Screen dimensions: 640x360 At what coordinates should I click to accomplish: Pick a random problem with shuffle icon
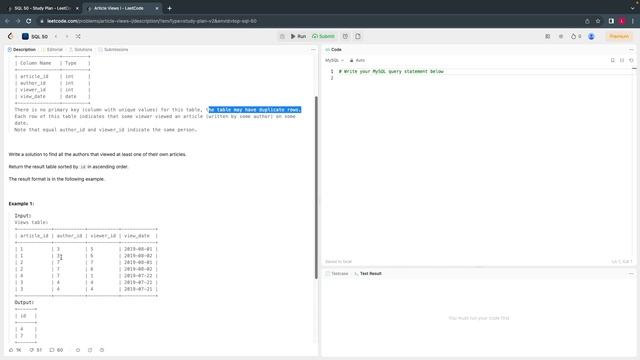78,36
